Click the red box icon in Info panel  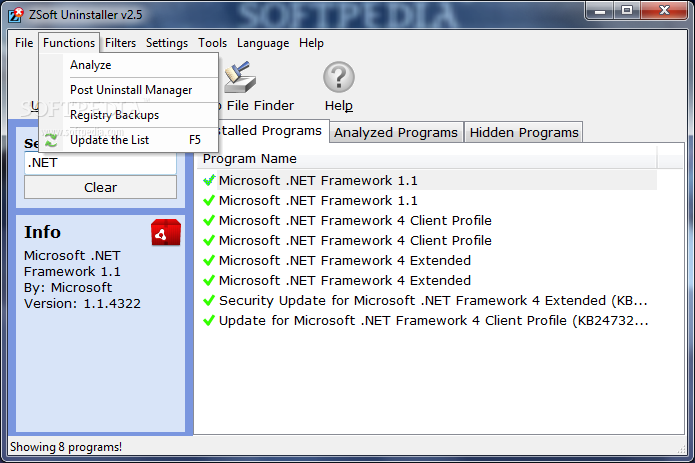166,233
